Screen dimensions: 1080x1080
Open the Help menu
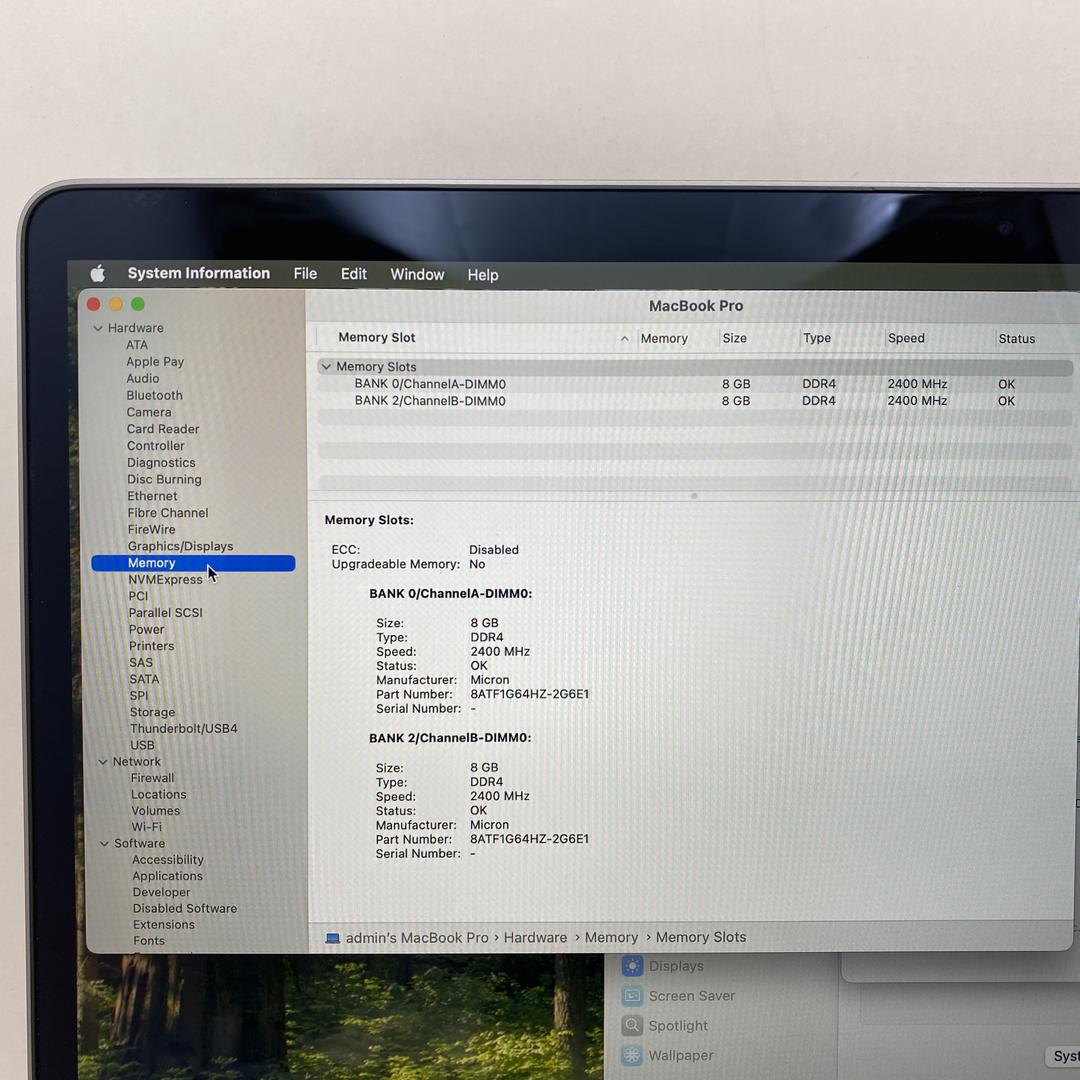(483, 275)
